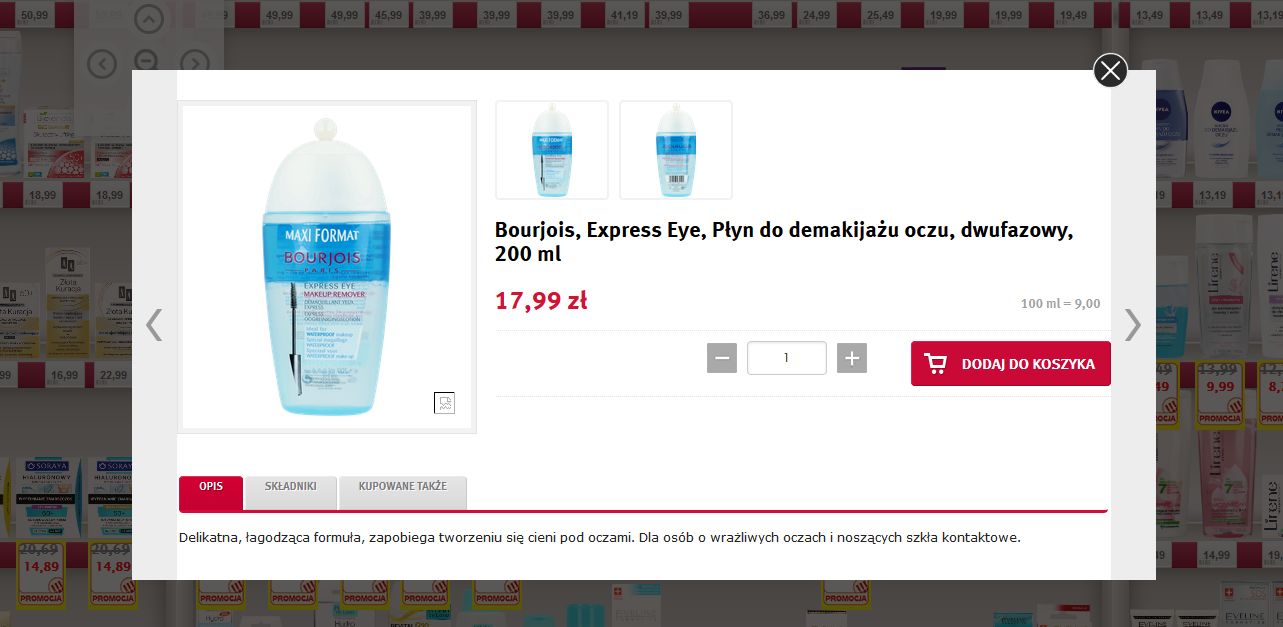
Task: Click the dimmed shelf left-arrow circle
Action: point(102,64)
